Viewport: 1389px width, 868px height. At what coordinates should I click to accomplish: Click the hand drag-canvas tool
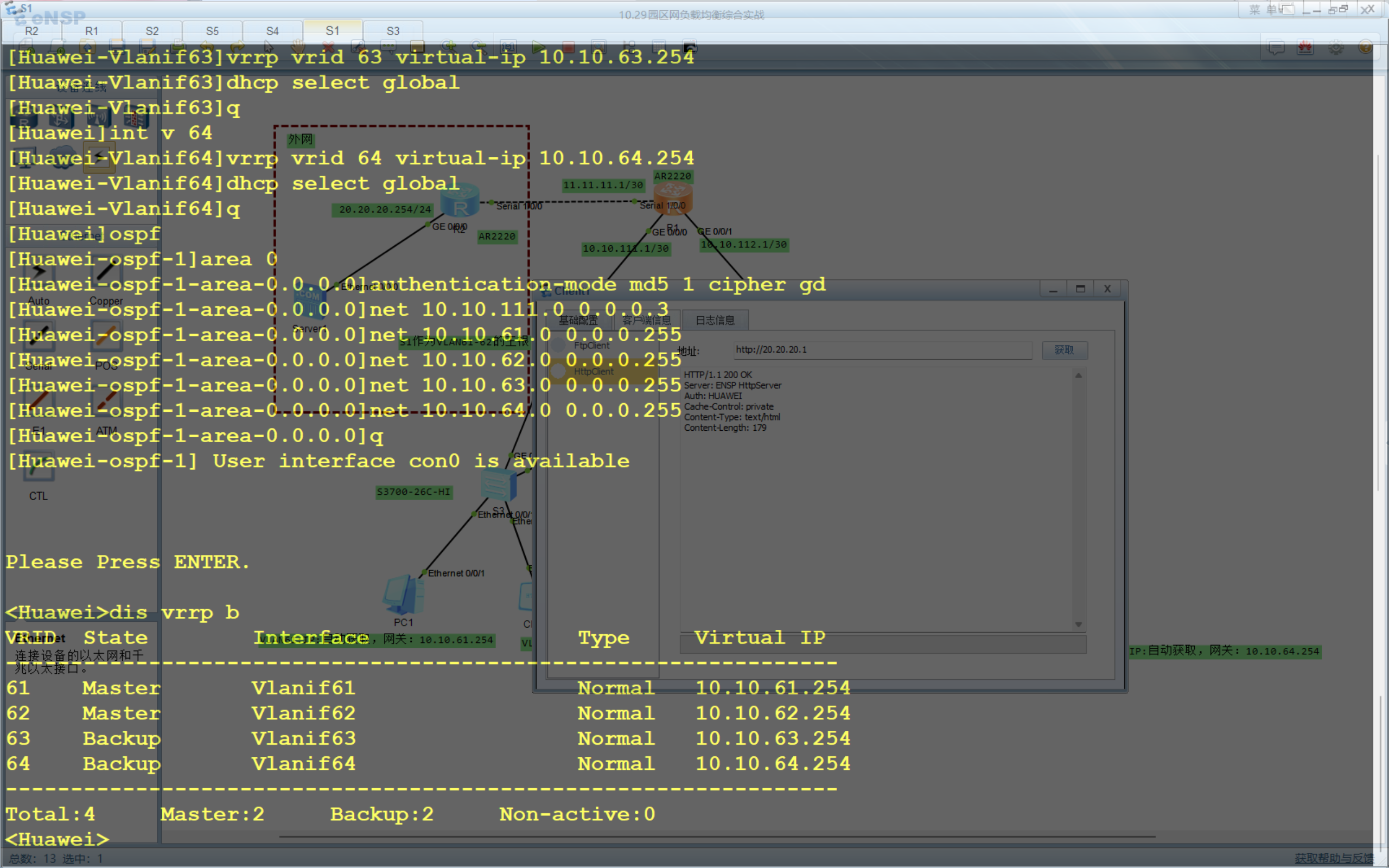(x=298, y=47)
